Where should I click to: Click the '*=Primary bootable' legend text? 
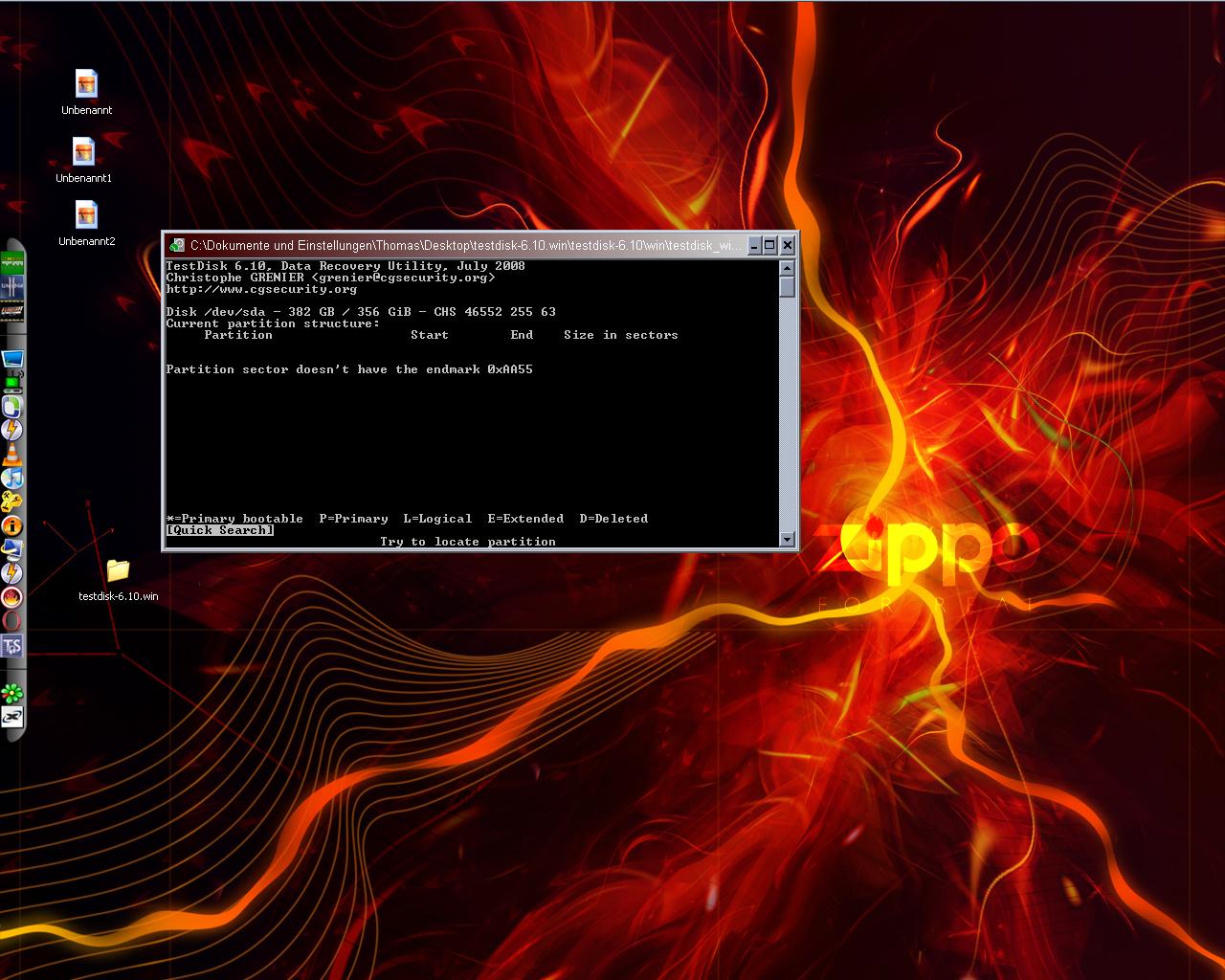[x=234, y=519]
